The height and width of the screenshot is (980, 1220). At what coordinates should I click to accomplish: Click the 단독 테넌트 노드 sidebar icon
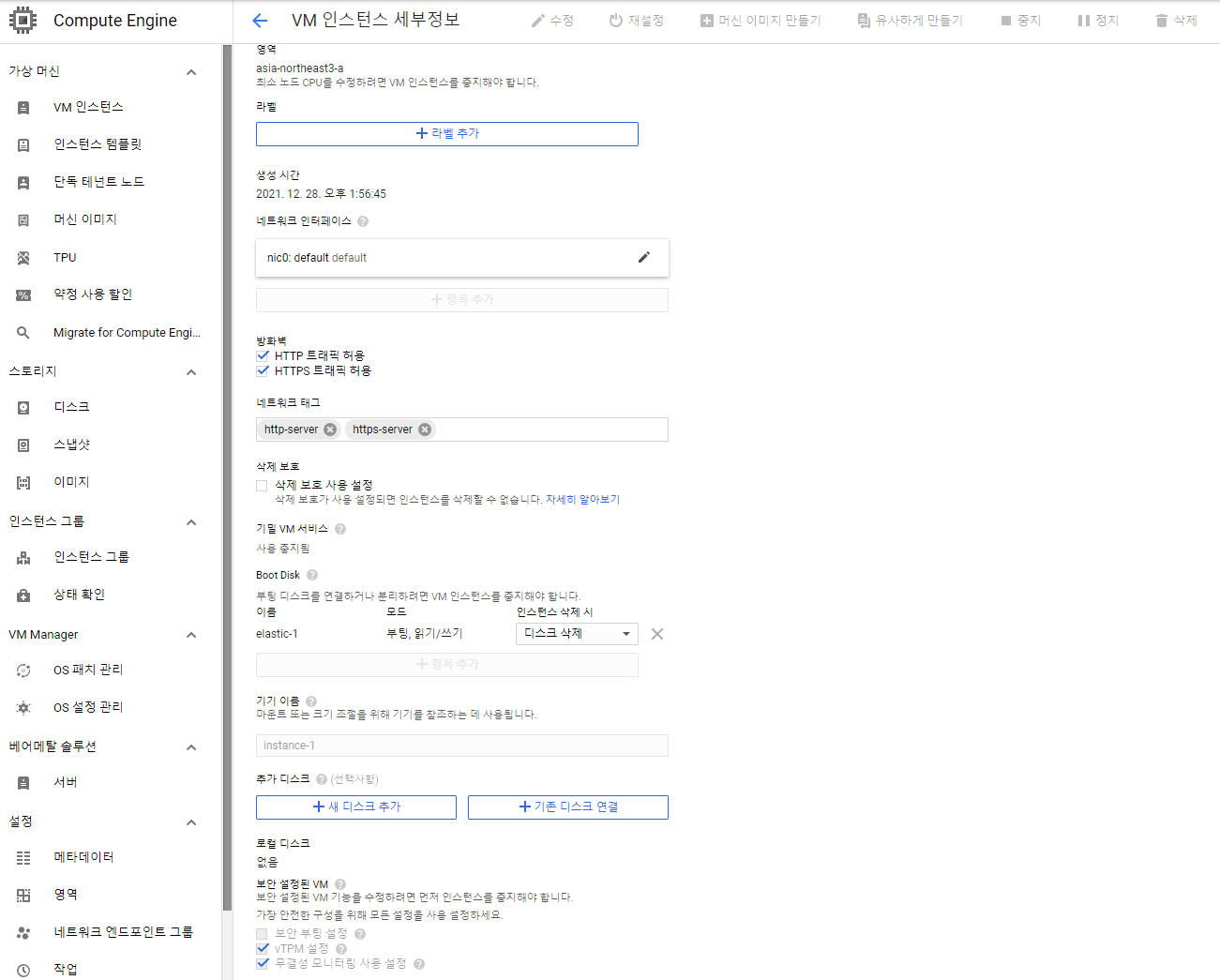click(23, 183)
